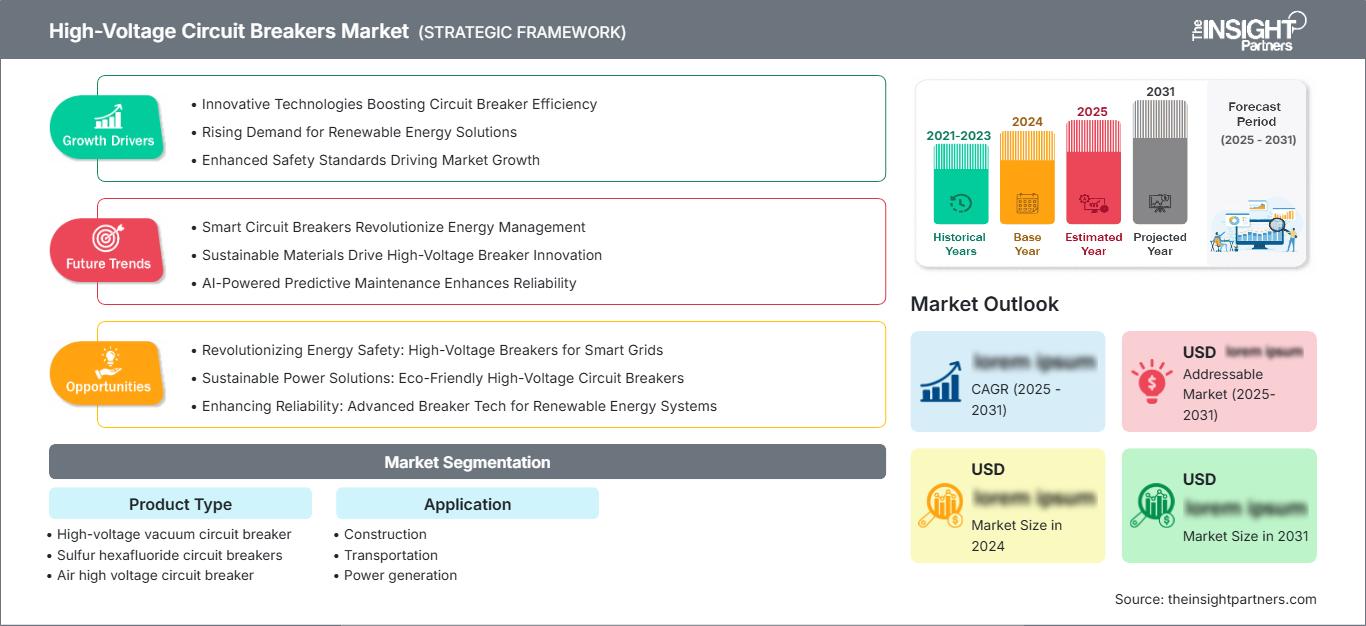Click the Estimated Year gear icon
1366x626 pixels.
click(x=1093, y=204)
